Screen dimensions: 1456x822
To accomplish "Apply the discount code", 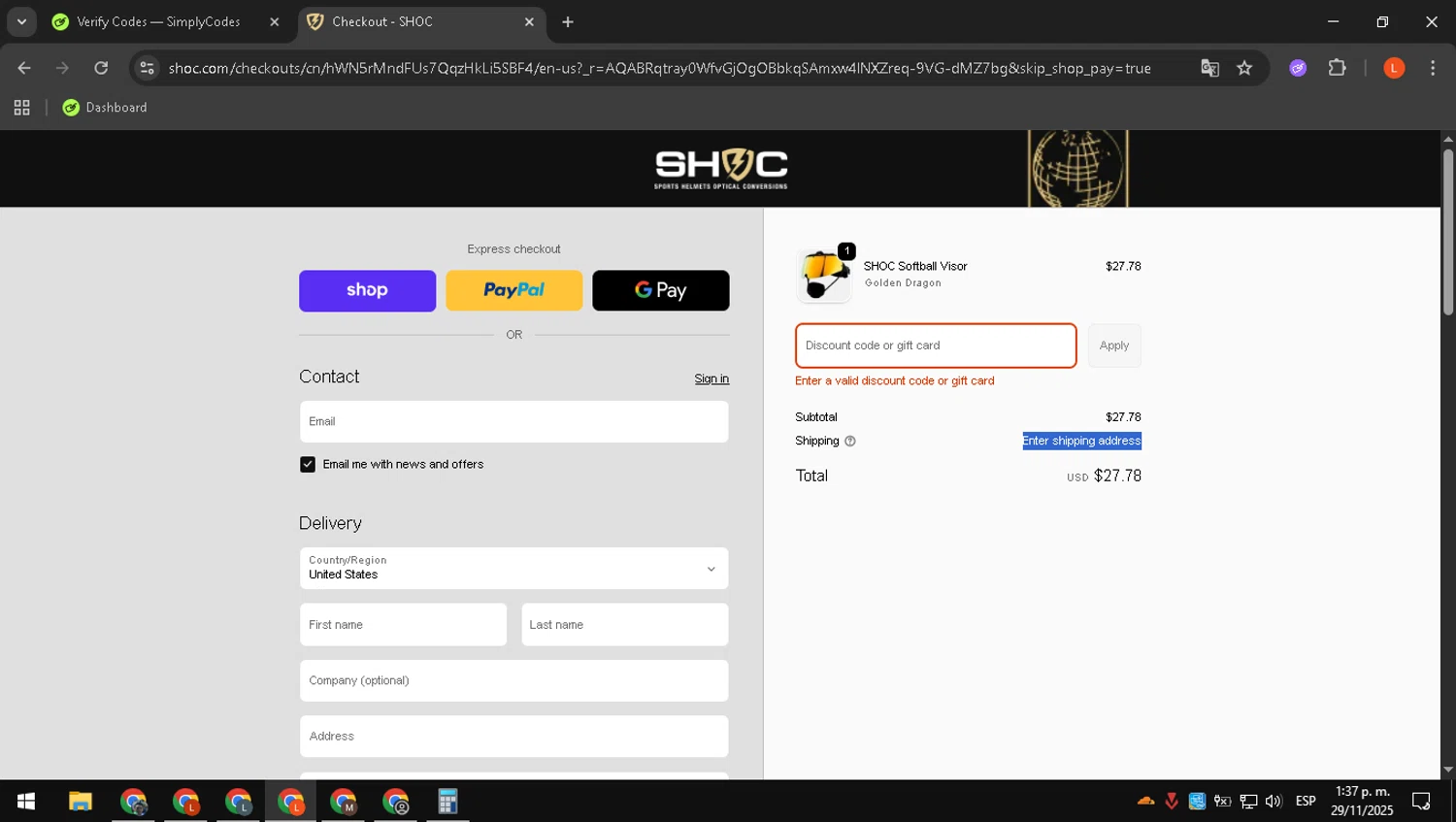I will coord(1114,345).
